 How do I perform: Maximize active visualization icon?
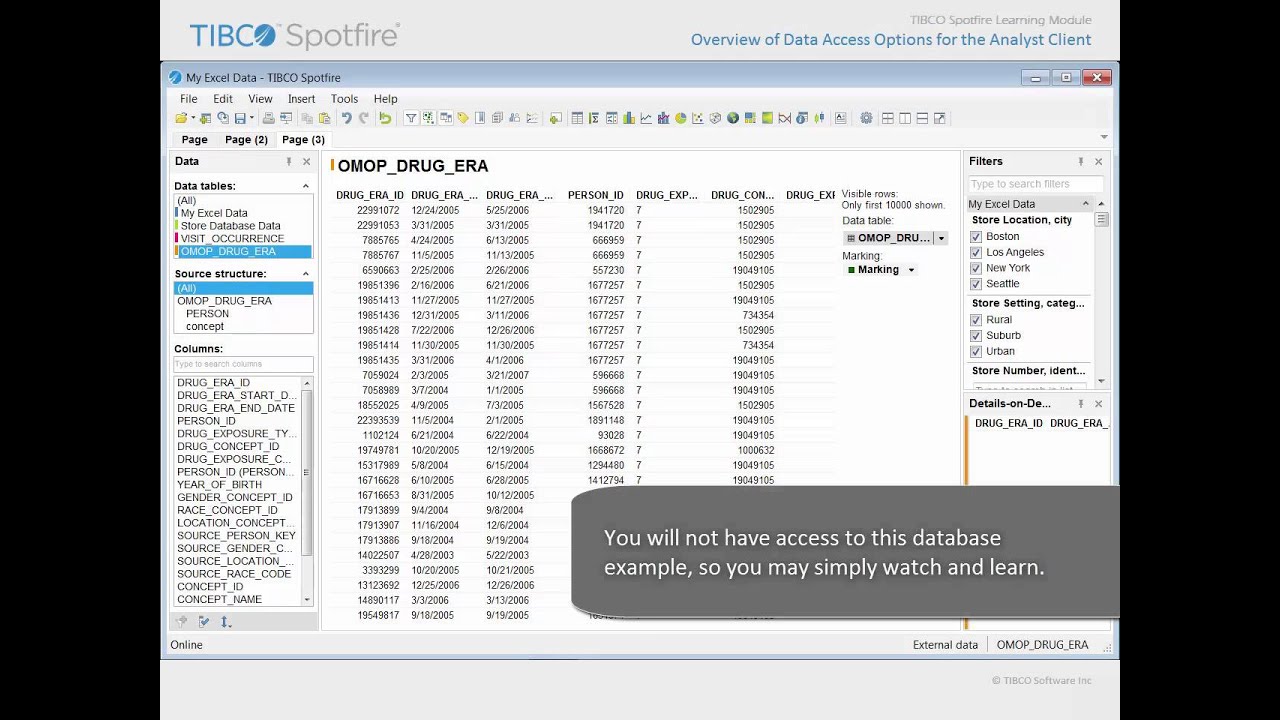939,118
